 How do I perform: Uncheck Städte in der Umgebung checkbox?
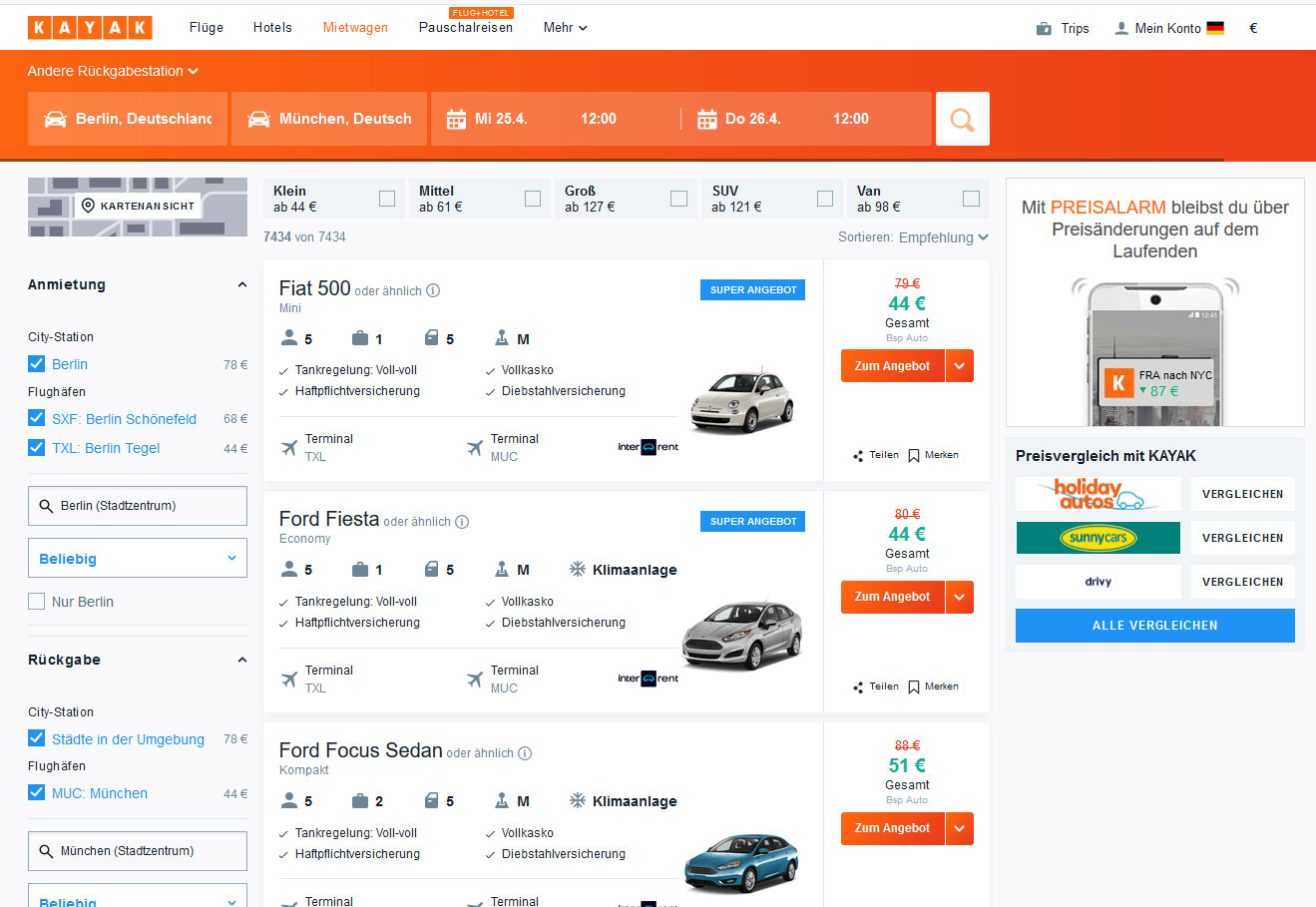coord(37,738)
